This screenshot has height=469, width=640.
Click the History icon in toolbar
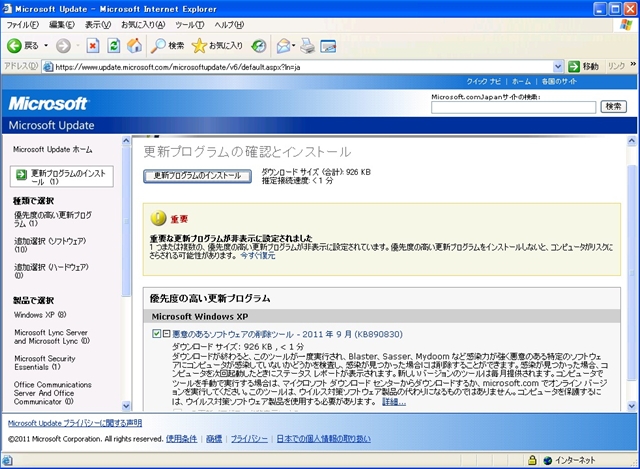tap(259, 46)
